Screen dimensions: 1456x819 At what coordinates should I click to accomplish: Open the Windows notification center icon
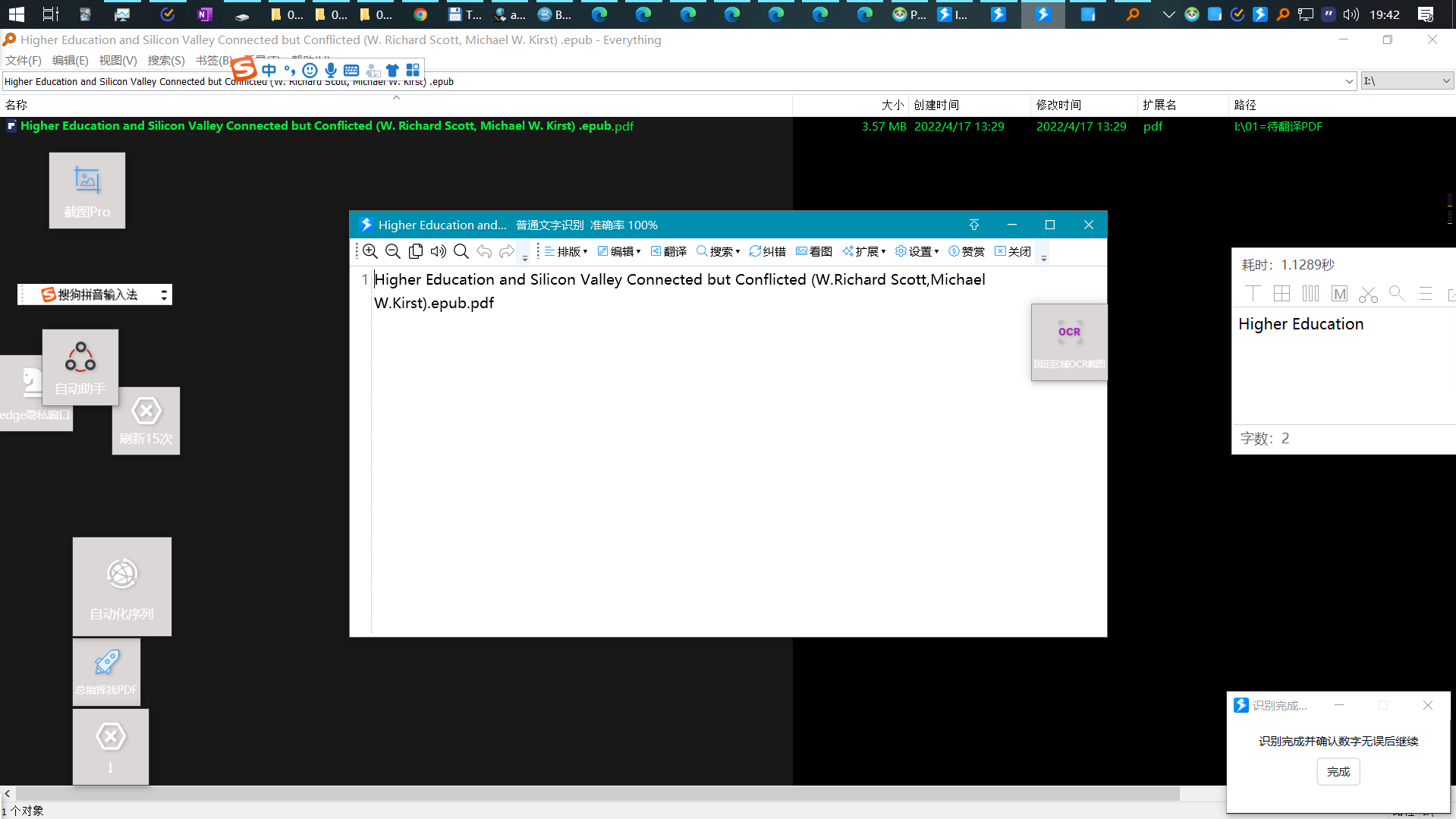(1426, 14)
